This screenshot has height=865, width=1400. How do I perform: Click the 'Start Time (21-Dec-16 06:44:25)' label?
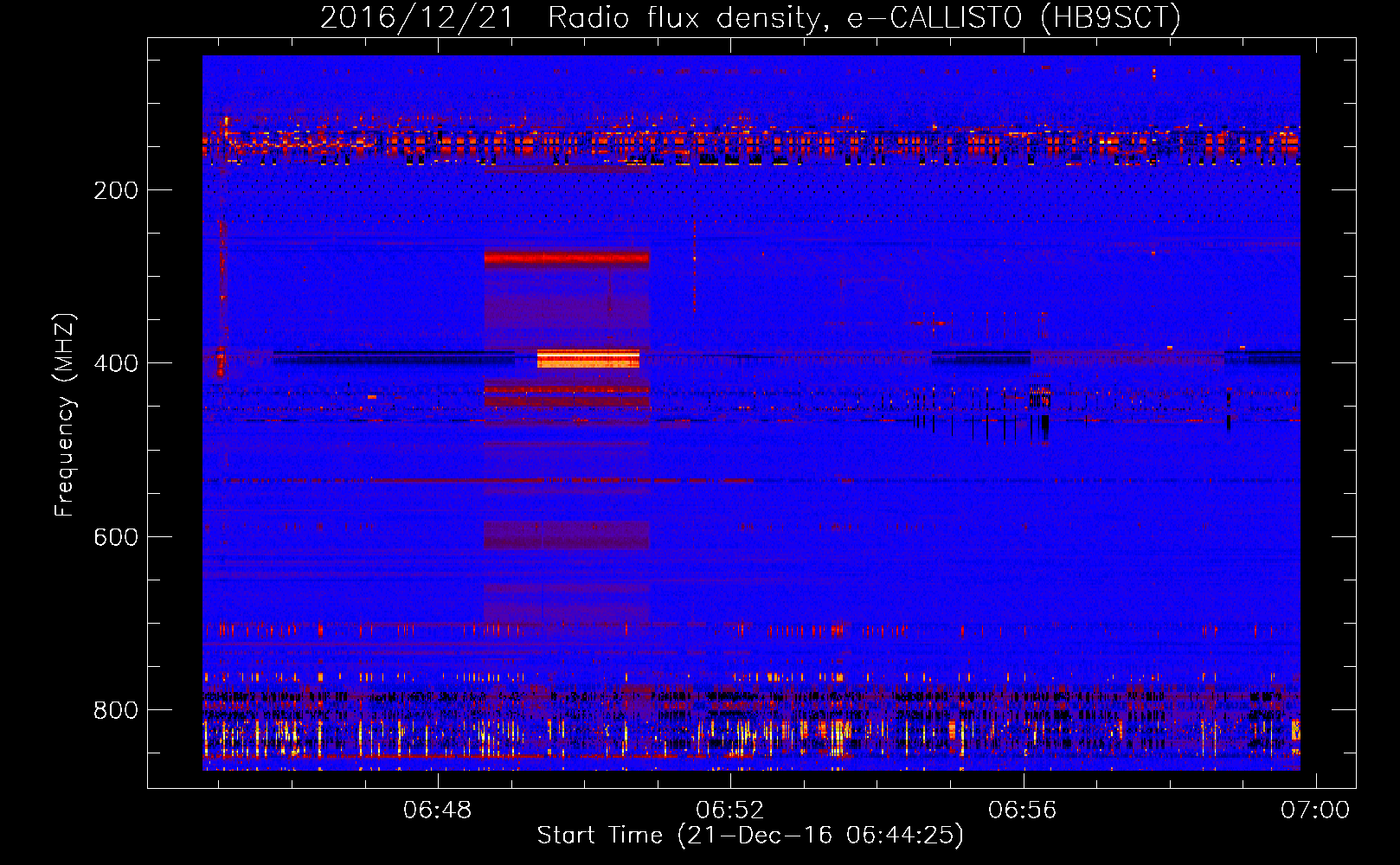[750, 836]
